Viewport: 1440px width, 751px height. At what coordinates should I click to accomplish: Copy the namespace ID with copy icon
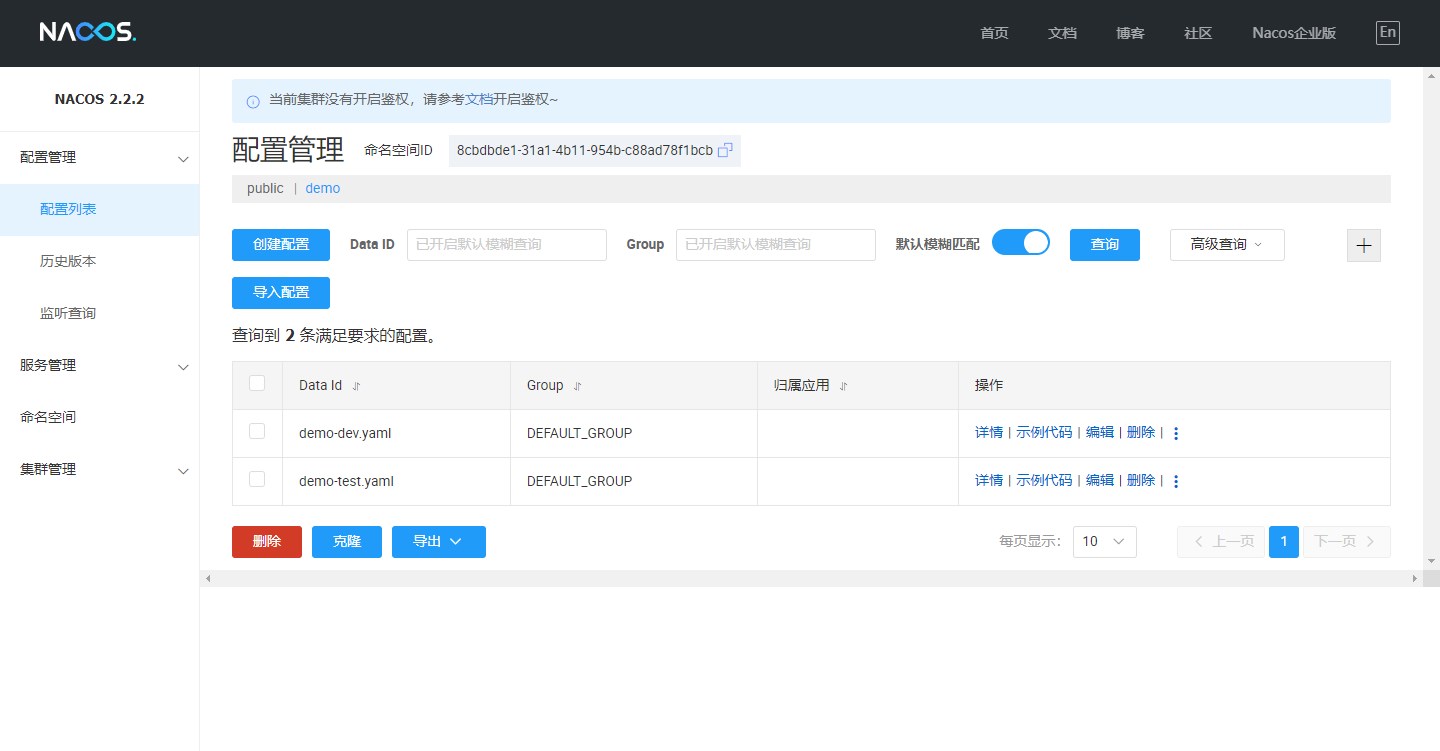tap(726, 150)
